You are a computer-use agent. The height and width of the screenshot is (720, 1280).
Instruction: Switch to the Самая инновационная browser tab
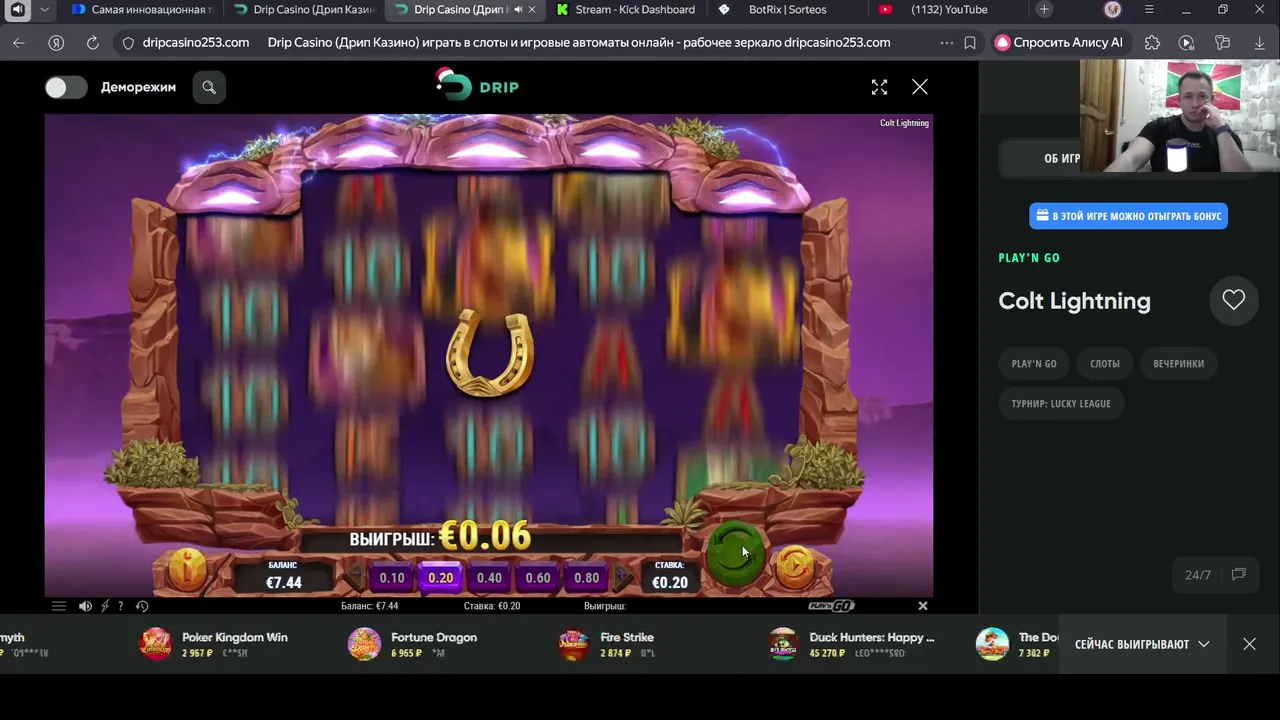pos(142,10)
